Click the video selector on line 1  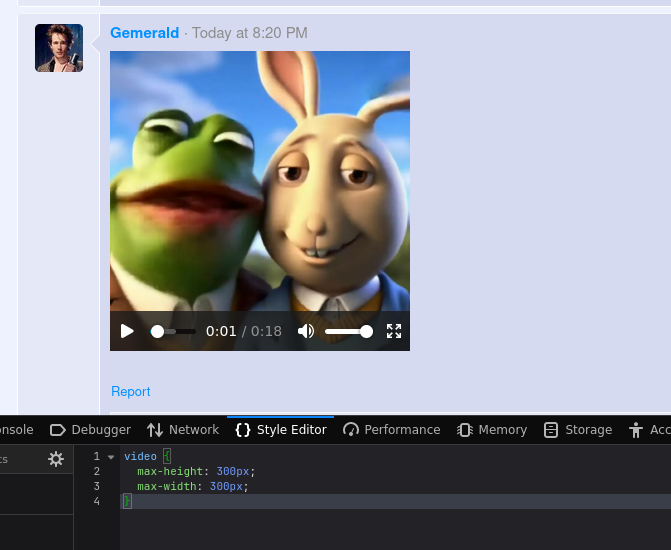click(140, 456)
